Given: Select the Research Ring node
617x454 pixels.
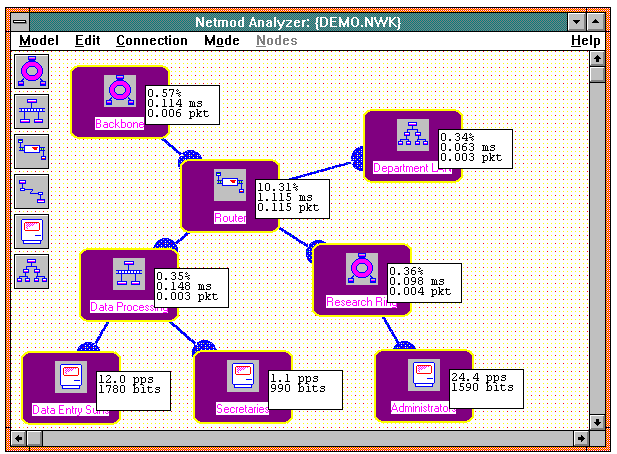Looking at the screenshot, I should tap(361, 276).
